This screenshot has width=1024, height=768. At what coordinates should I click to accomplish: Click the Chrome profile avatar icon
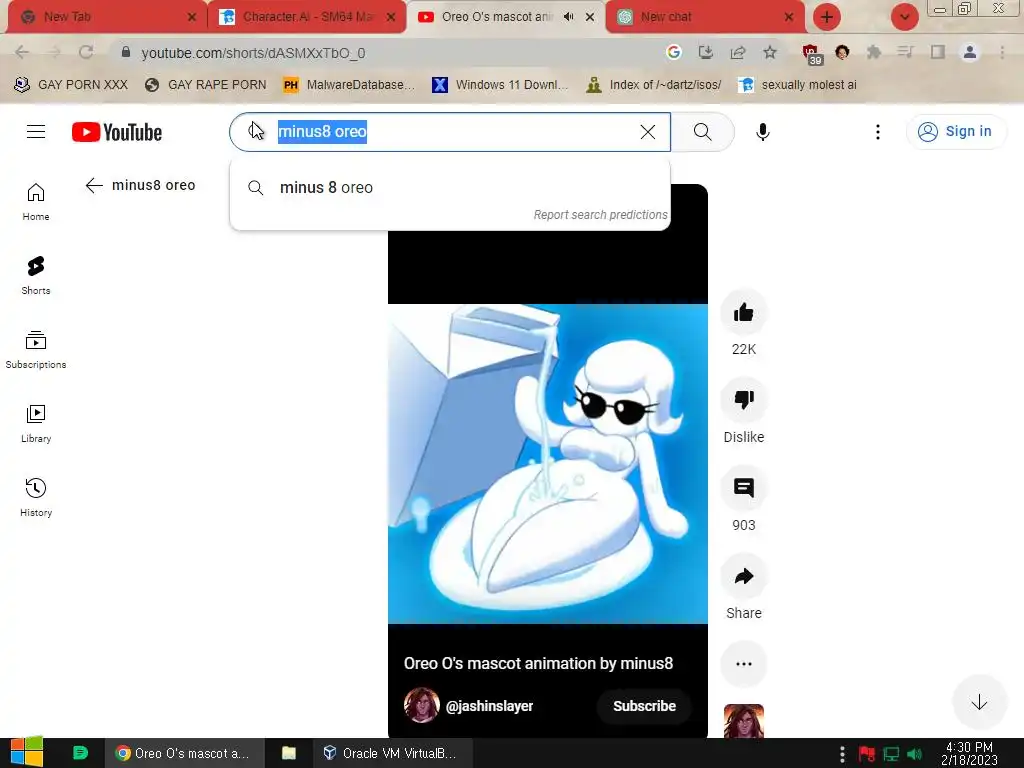pos(970,52)
